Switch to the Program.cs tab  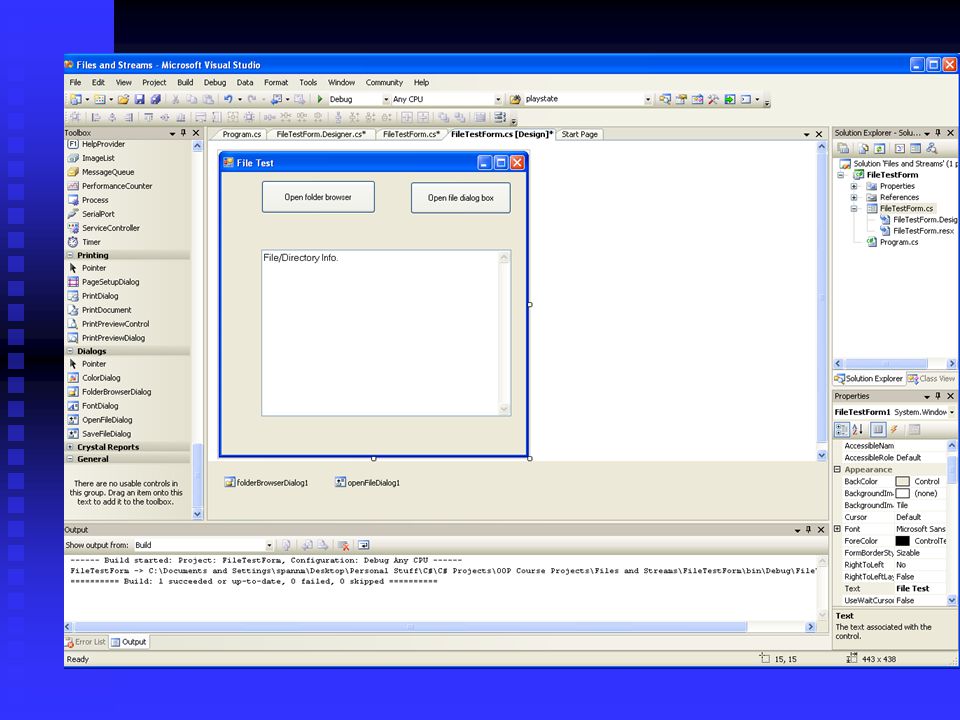click(x=242, y=134)
